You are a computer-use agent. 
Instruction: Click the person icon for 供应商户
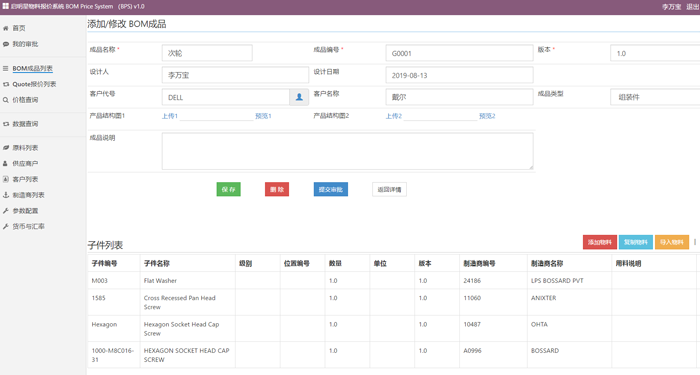tap(6, 163)
